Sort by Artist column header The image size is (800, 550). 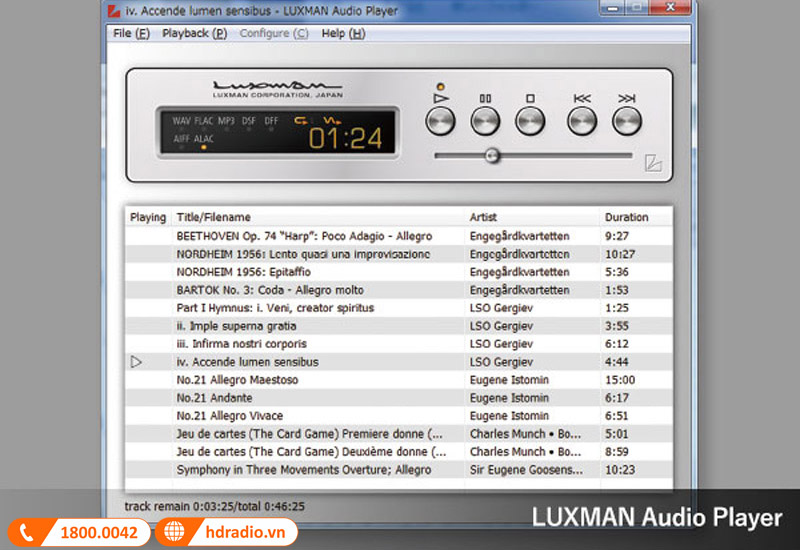(532, 217)
